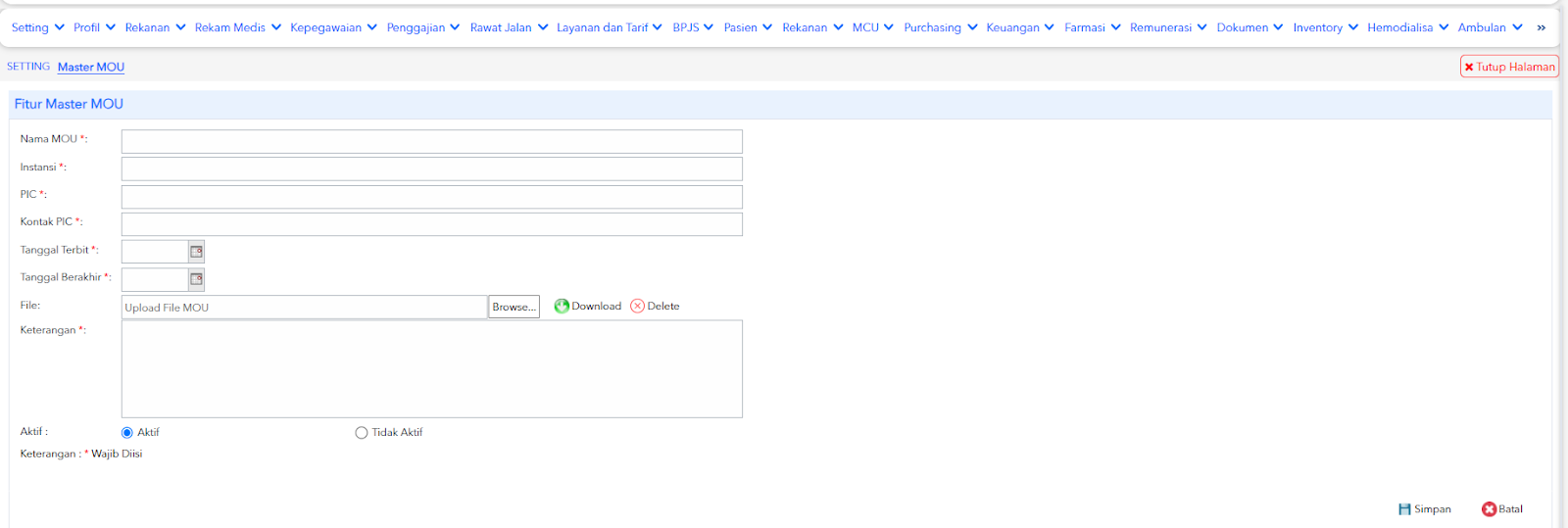
Task: Expand the Profil dropdown menu
Action: (x=94, y=27)
